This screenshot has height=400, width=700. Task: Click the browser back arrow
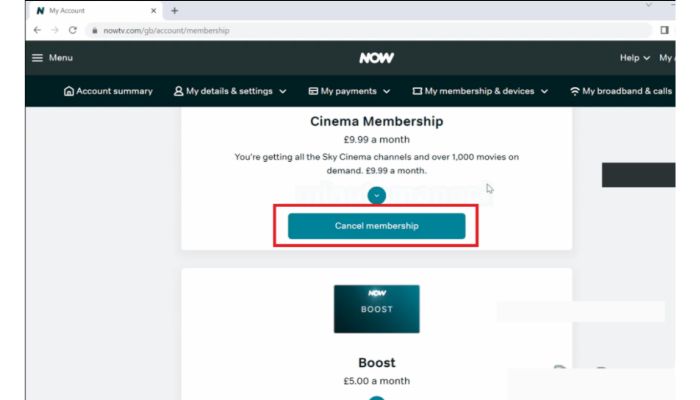pyautogui.click(x=37, y=31)
